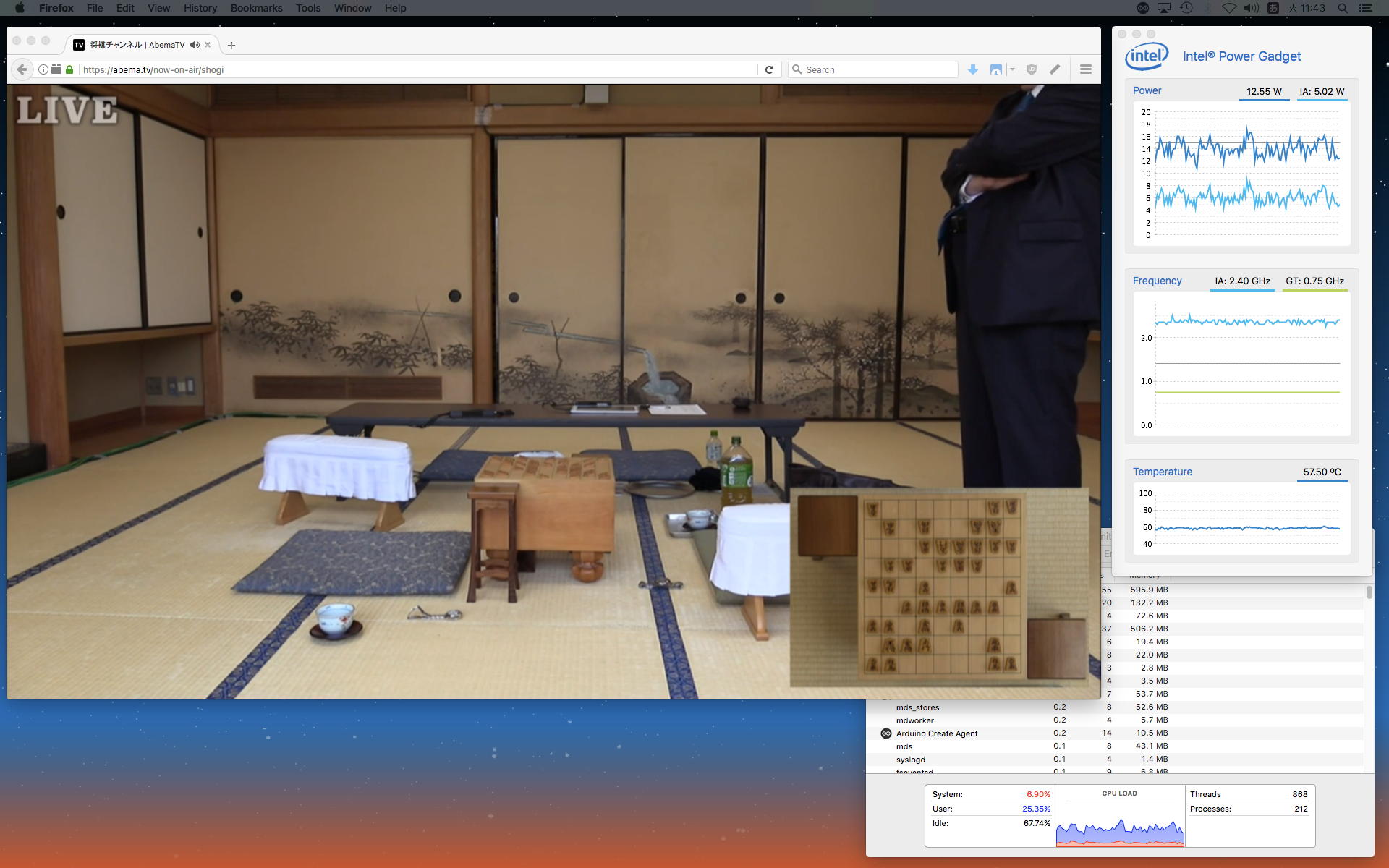Mute the AbemaTV tab audio
Image resolution: width=1389 pixels, height=868 pixels.
[x=195, y=45]
